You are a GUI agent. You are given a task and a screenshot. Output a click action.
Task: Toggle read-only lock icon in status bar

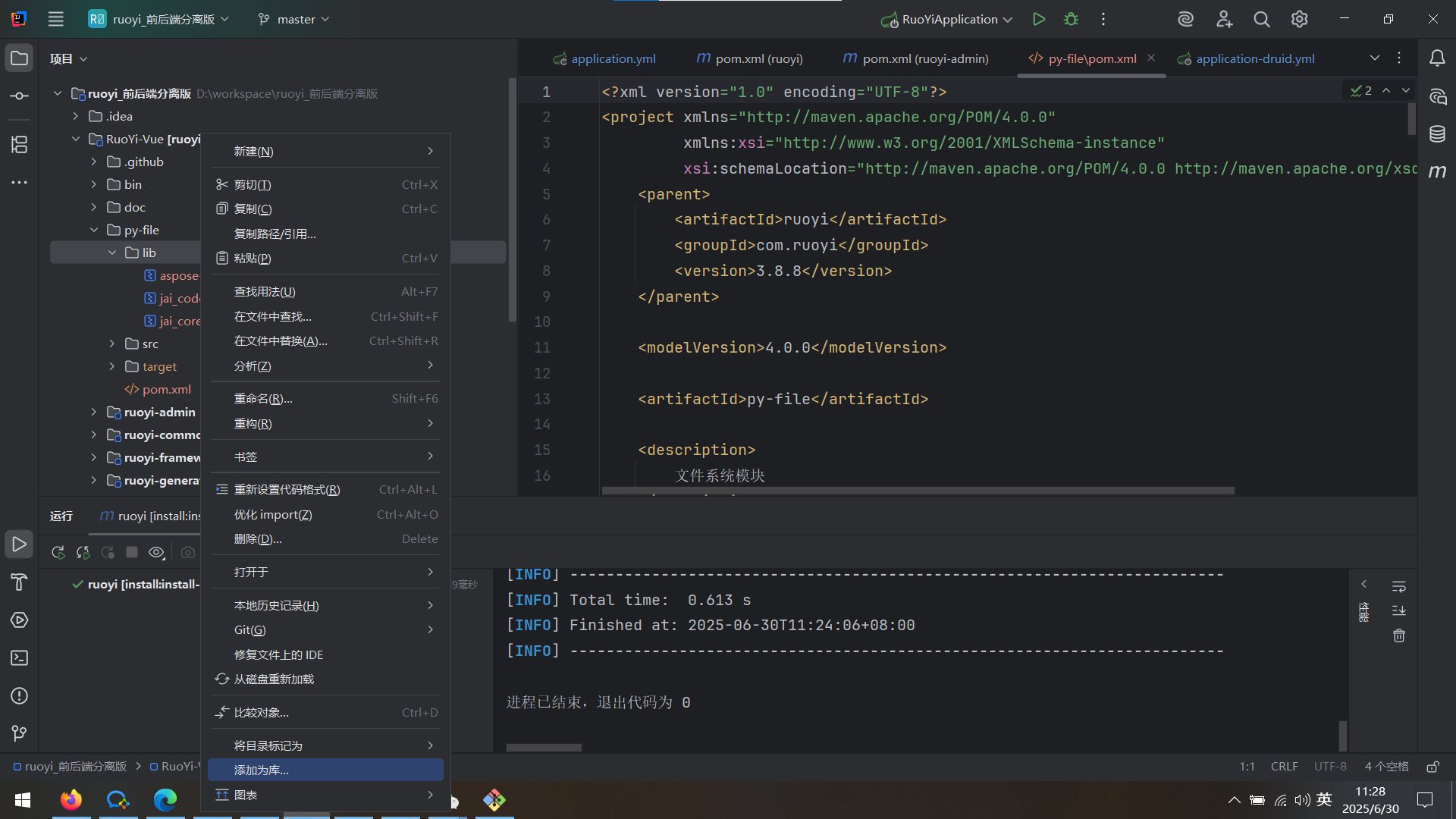coord(1432,767)
